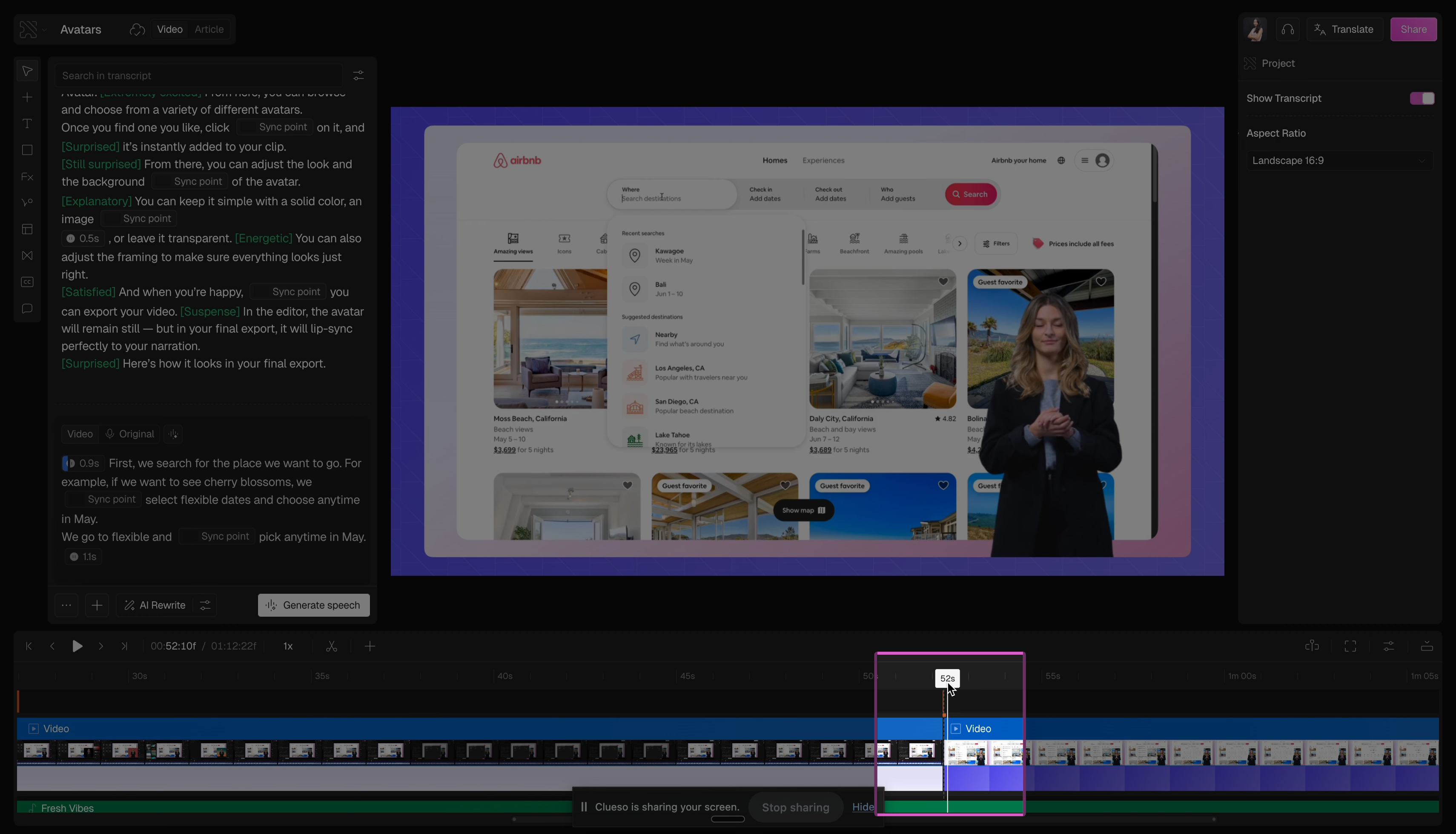Click the timeline add plus icon

point(370,646)
